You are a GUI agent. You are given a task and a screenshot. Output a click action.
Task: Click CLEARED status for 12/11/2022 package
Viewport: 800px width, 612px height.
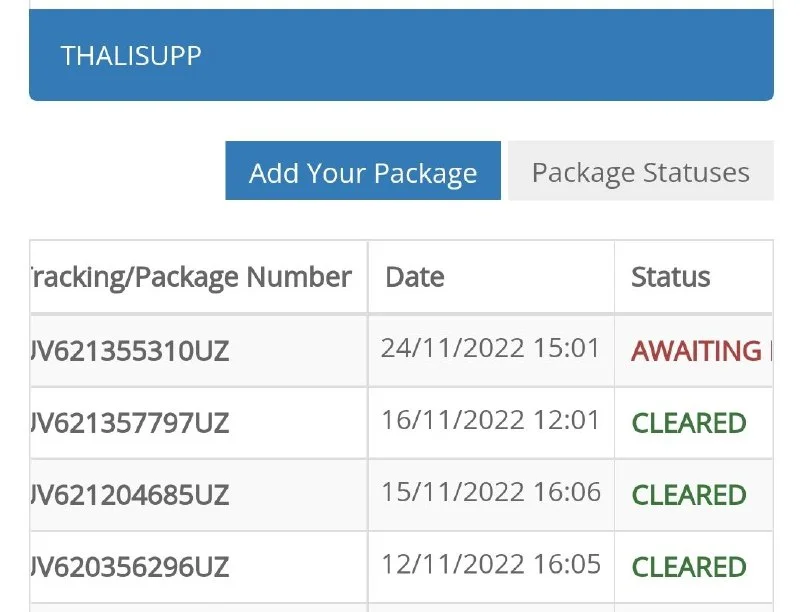(689, 567)
